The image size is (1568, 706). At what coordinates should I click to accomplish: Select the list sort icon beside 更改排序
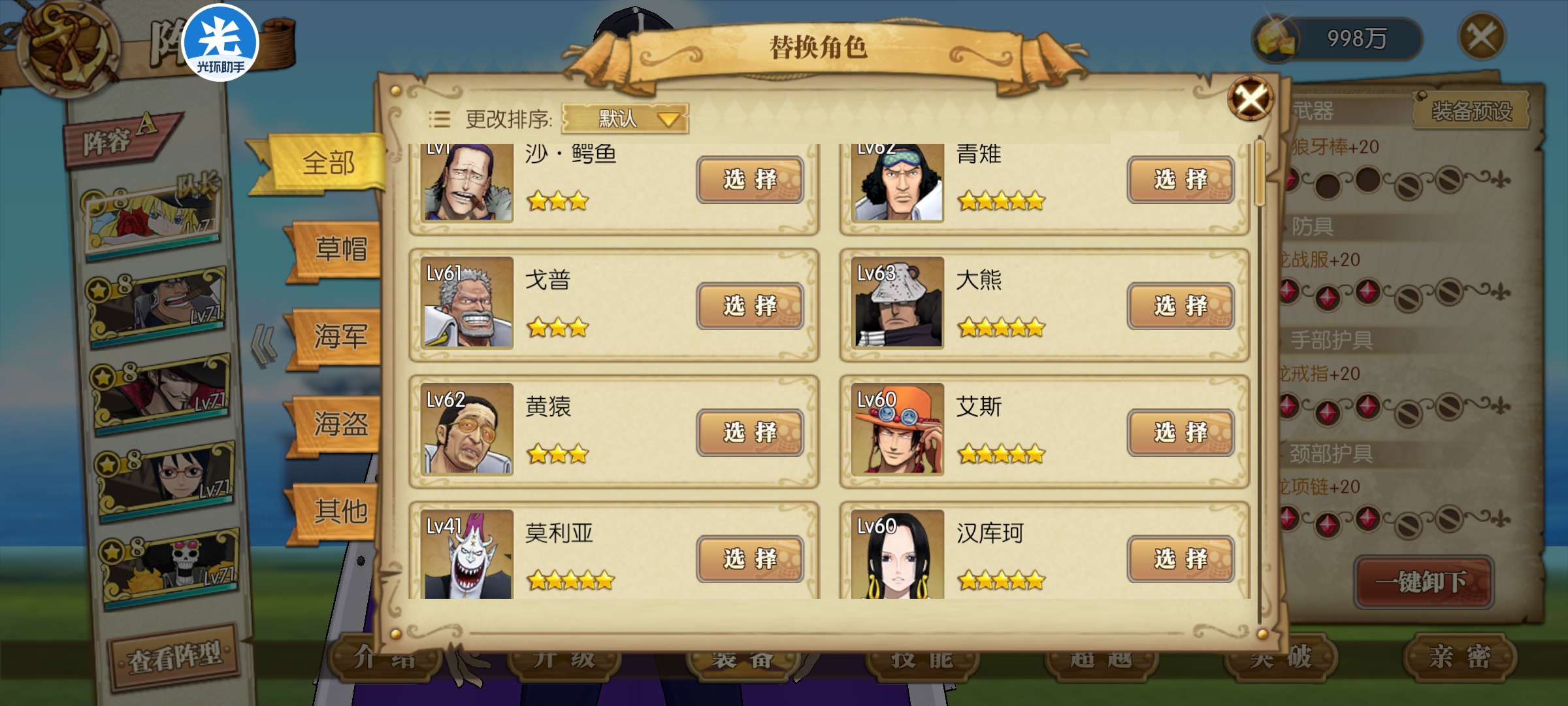[x=439, y=119]
